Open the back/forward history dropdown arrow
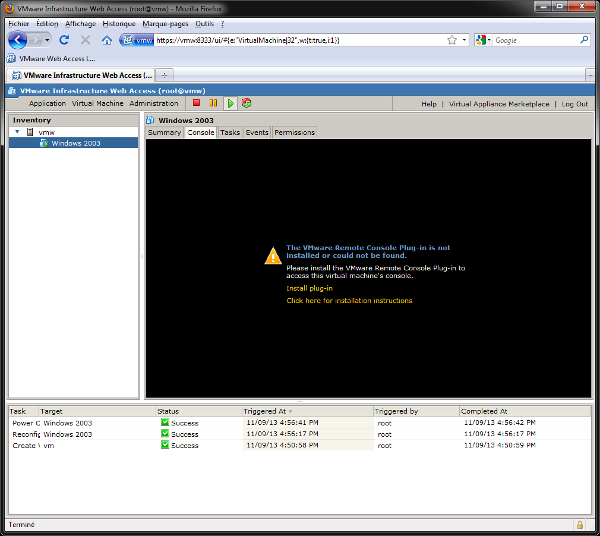The height and width of the screenshot is (536, 600). pyautogui.click(x=47, y=40)
